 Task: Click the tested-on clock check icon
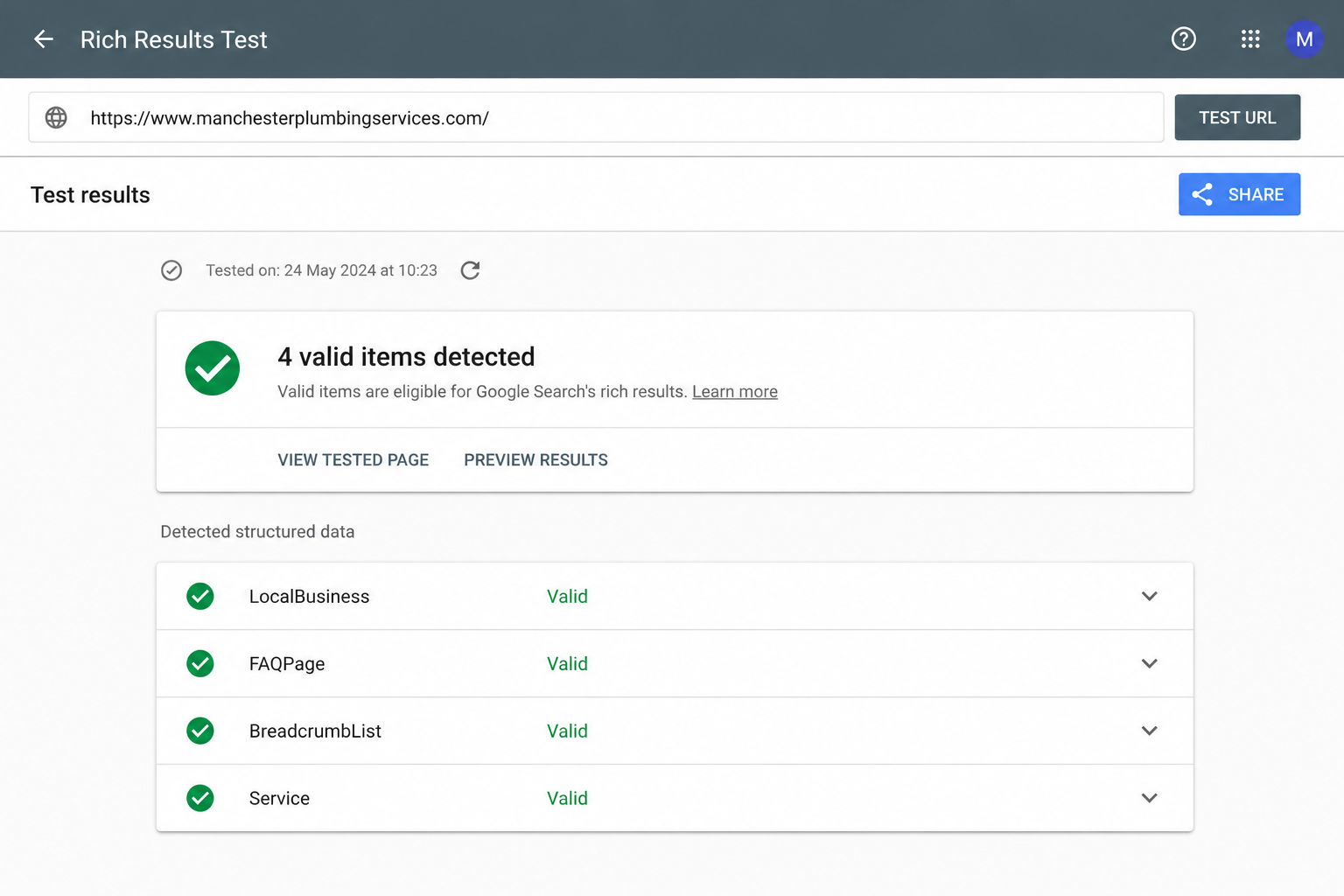point(171,270)
